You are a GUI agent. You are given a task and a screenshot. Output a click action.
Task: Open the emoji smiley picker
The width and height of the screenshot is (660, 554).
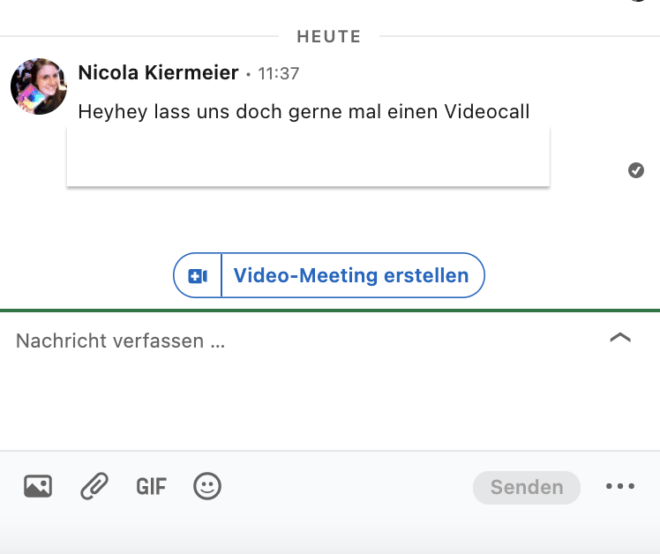[x=207, y=486]
